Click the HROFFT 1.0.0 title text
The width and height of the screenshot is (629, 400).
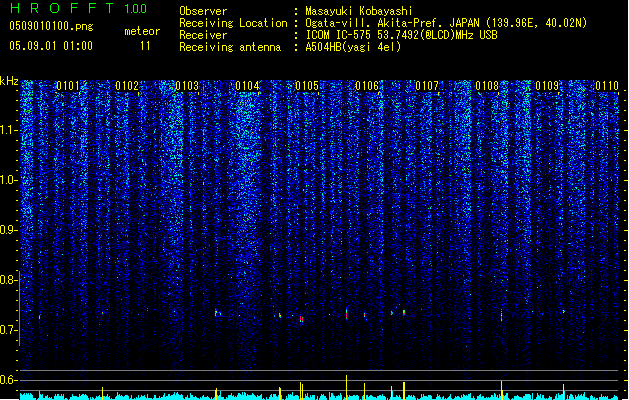coord(78,8)
